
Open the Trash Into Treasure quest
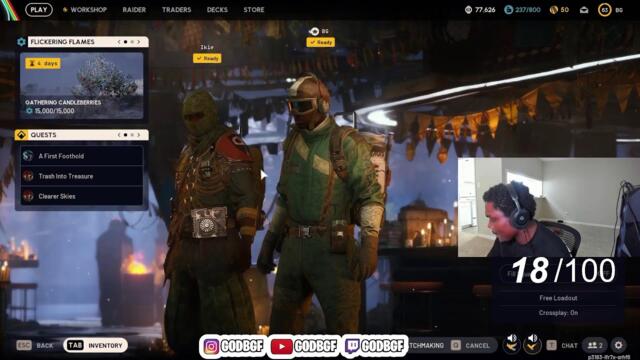82,176
